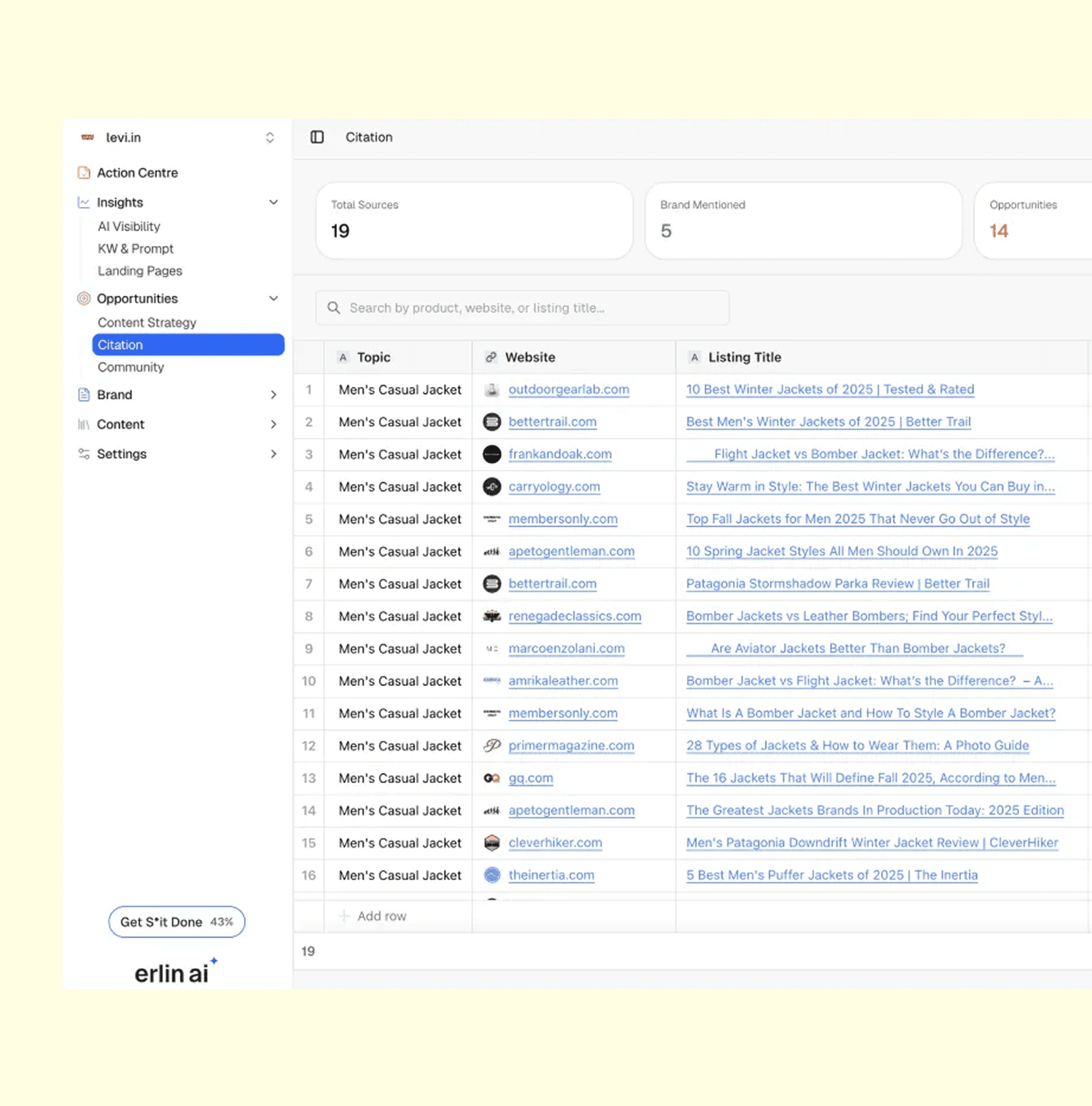
Task: Click the Settings sliders icon
Action: tap(84, 454)
